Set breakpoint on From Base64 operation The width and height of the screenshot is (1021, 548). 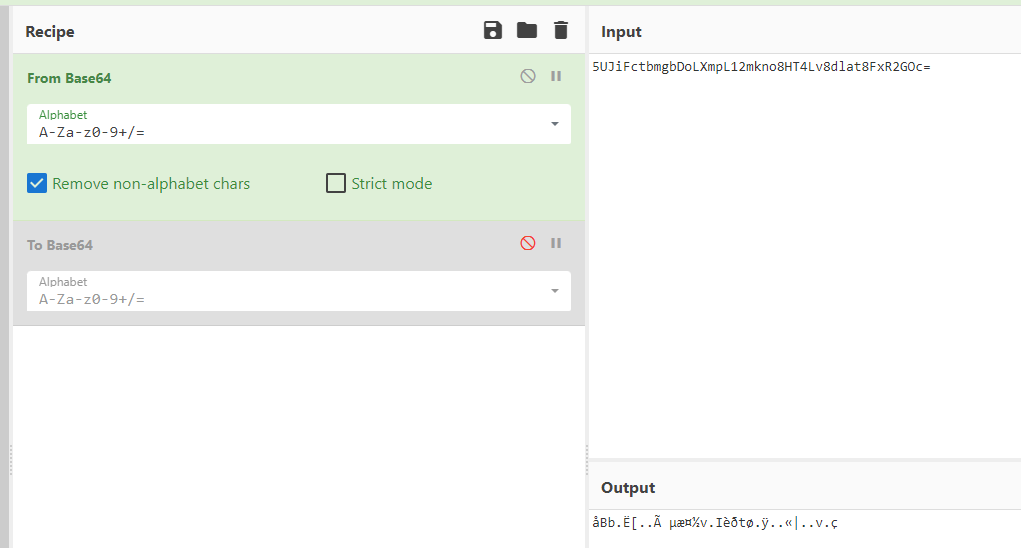[x=556, y=76]
